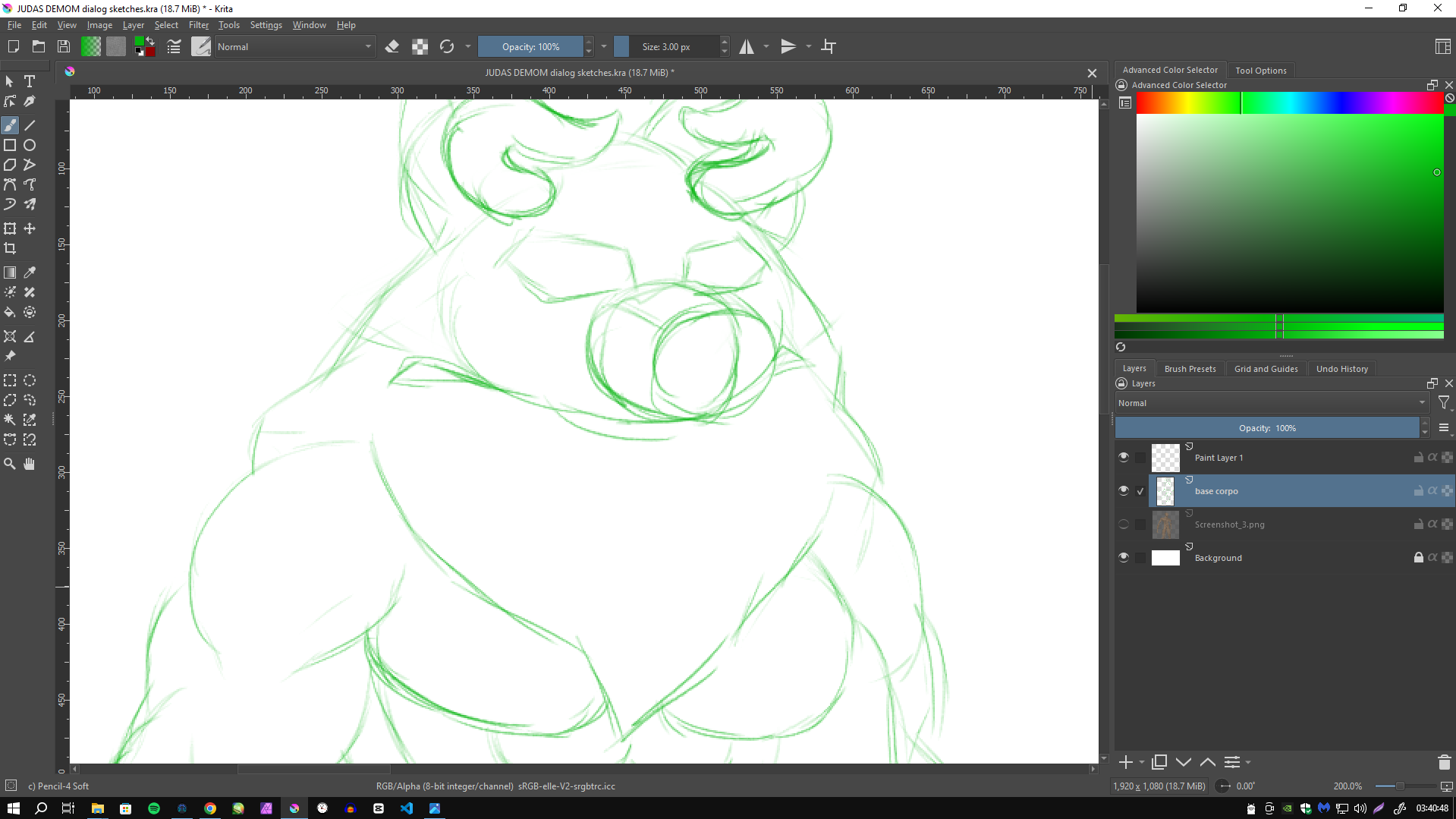Viewport: 1456px width, 819px height.
Task: Open the Settings menu
Action: pos(266,25)
